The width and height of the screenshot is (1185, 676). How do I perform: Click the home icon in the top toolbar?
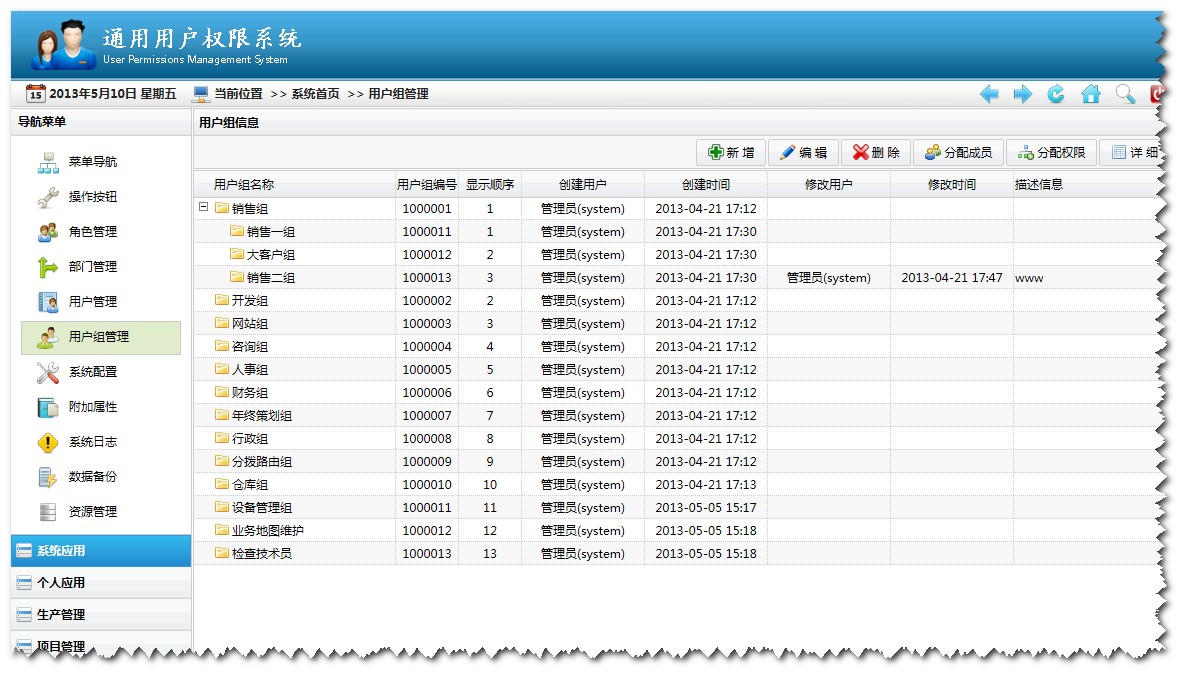pos(1089,93)
